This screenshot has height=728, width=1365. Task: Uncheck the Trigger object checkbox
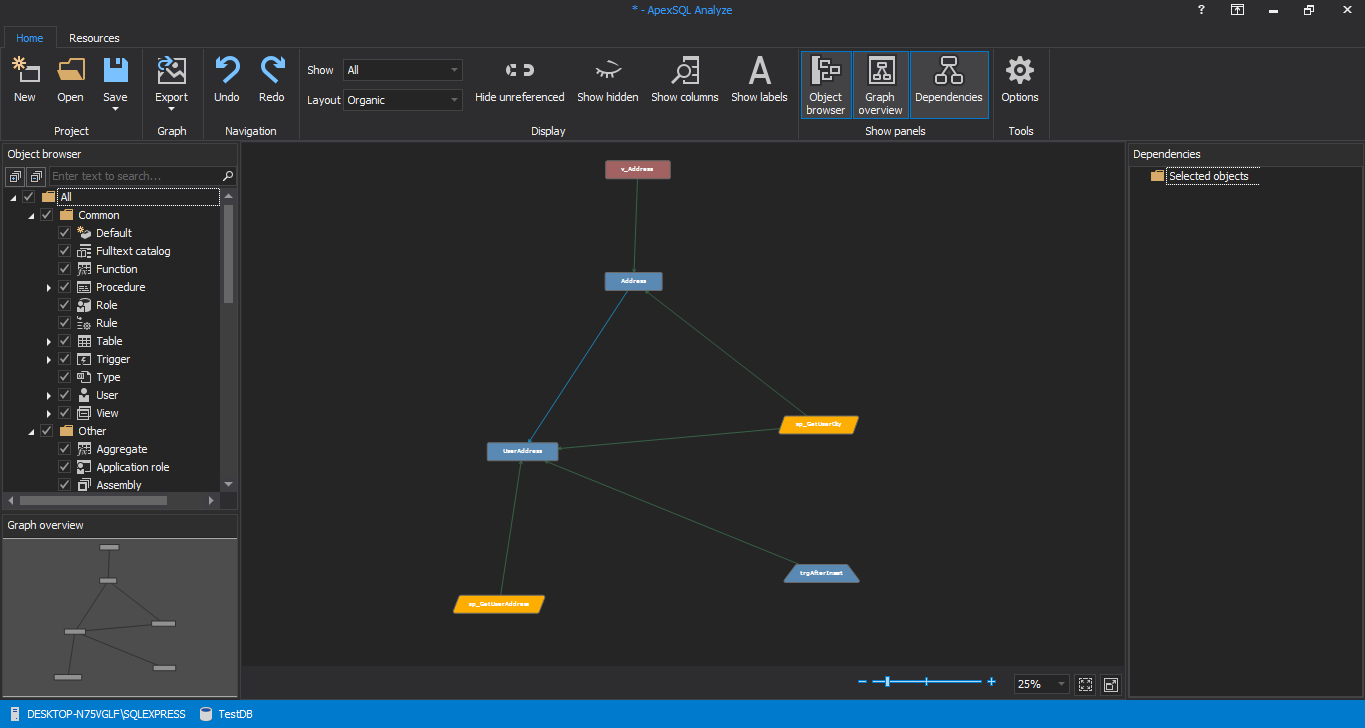pos(65,359)
